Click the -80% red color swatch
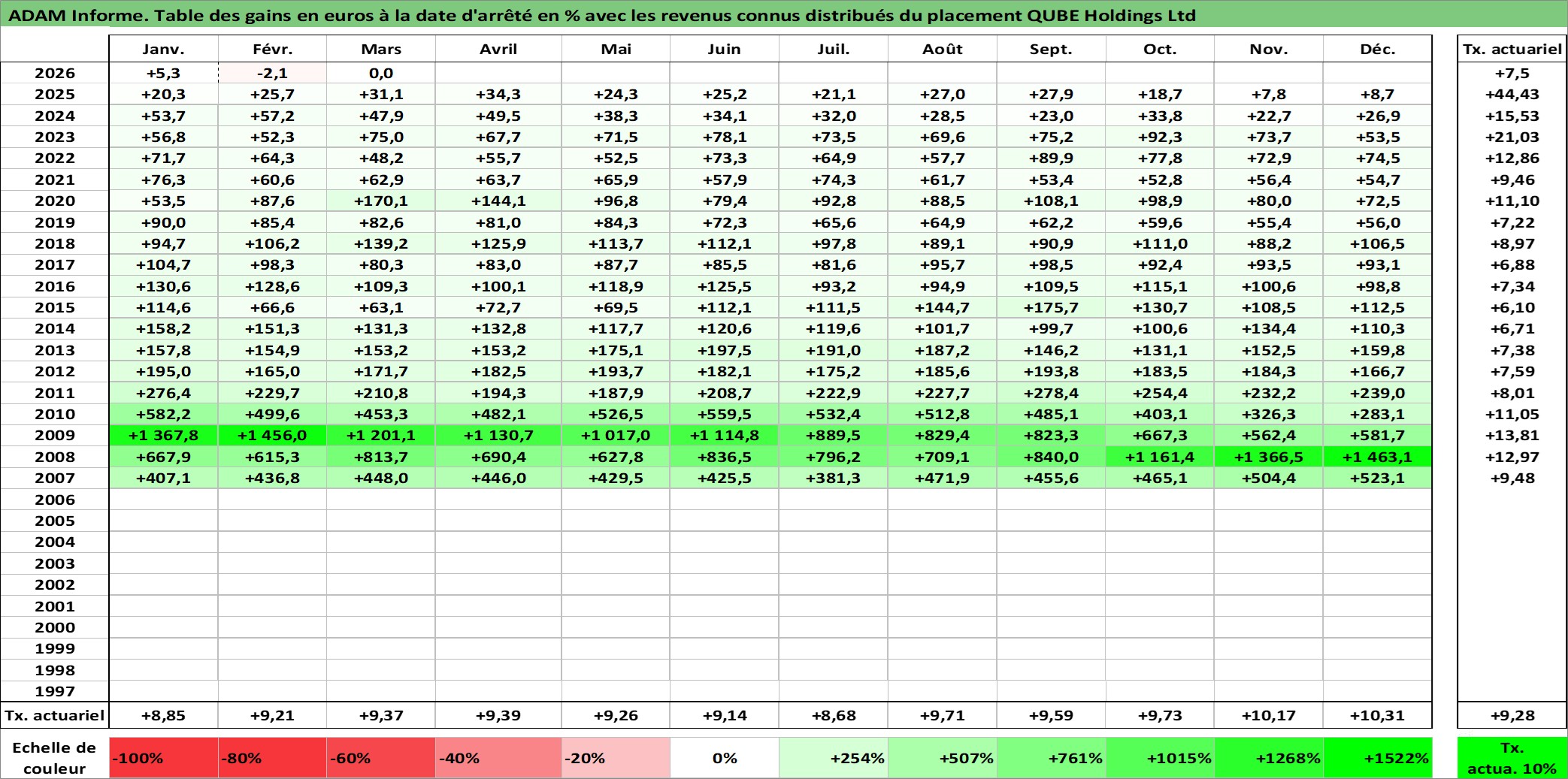 tap(272, 758)
